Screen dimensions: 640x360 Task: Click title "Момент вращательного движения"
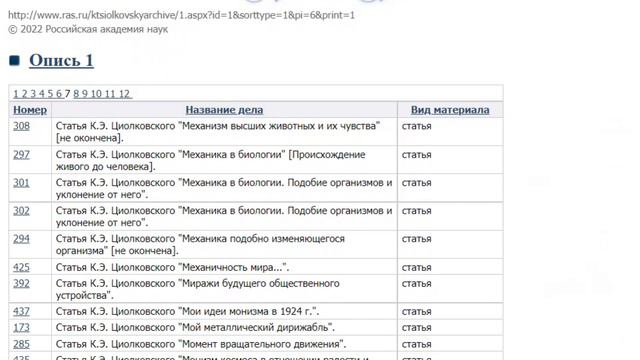click(x=201, y=344)
